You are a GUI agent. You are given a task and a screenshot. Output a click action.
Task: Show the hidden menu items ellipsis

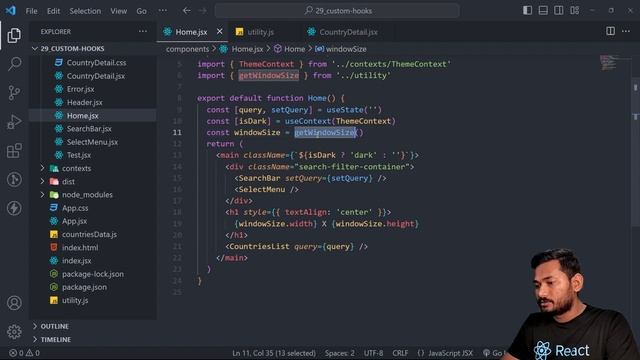click(x=162, y=11)
